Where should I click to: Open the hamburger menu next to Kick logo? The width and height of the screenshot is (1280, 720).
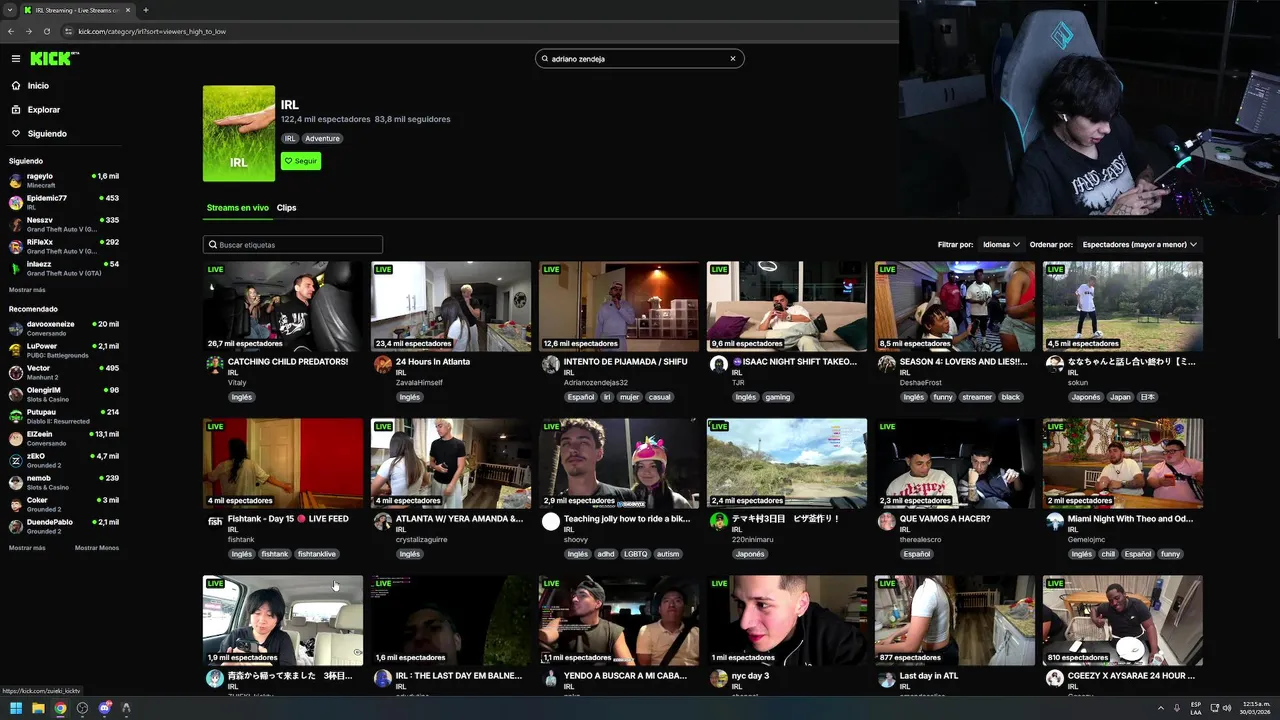click(15, 59)
